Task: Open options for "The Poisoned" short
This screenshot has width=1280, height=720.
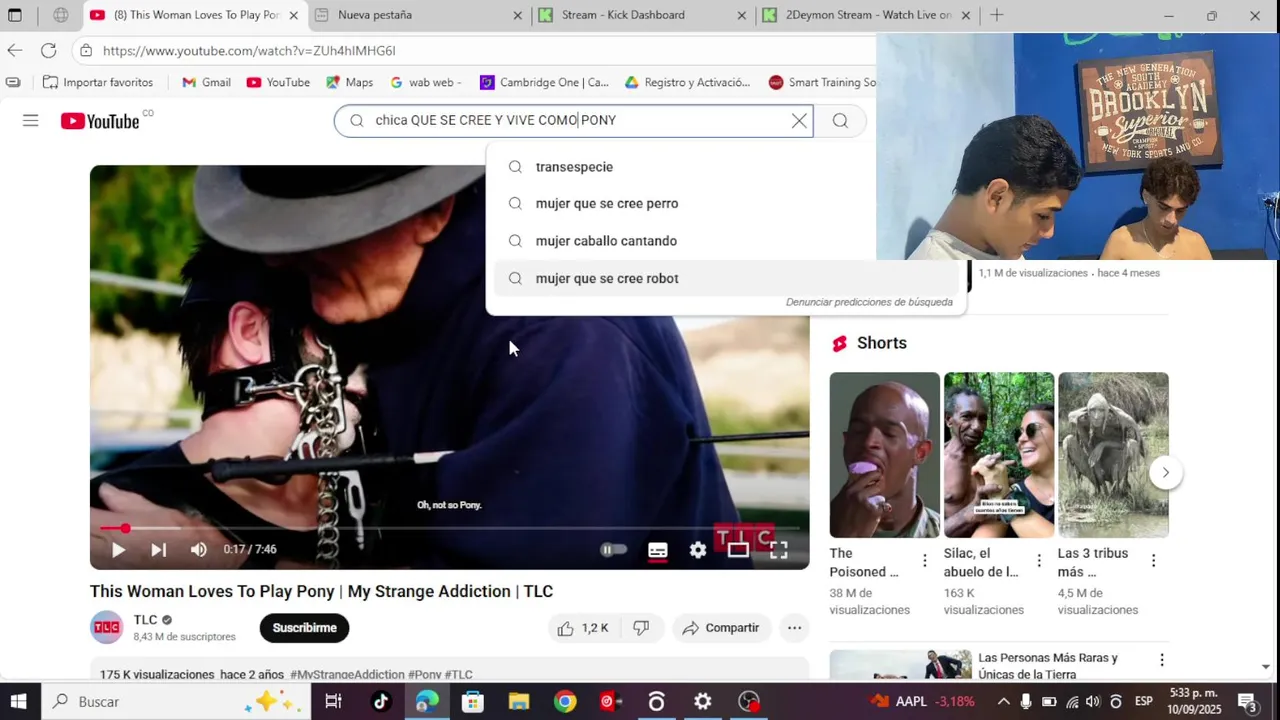Action: click(x=925, y=561)
